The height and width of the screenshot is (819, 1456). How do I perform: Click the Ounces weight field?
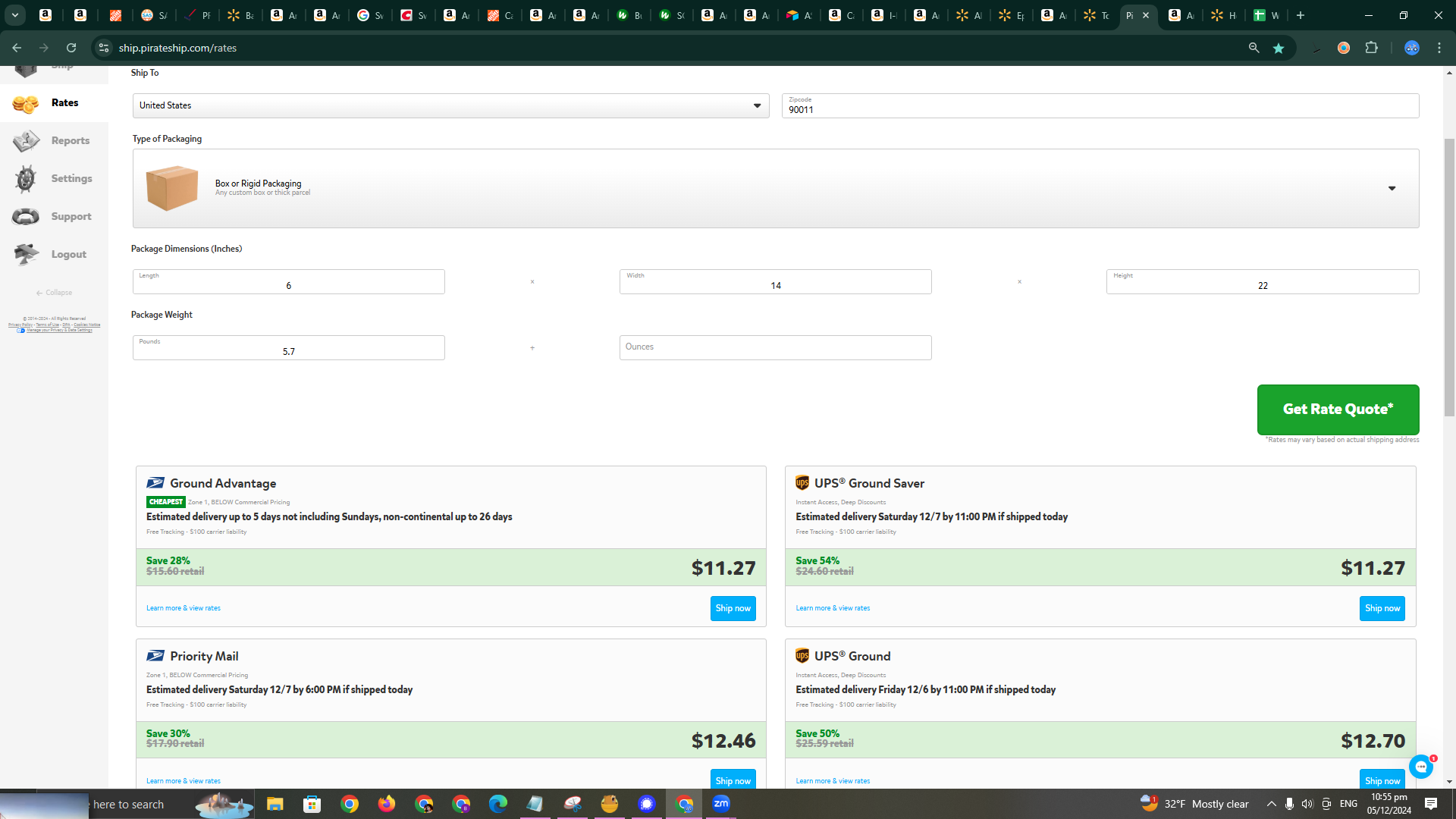click(x=776, y=347)
